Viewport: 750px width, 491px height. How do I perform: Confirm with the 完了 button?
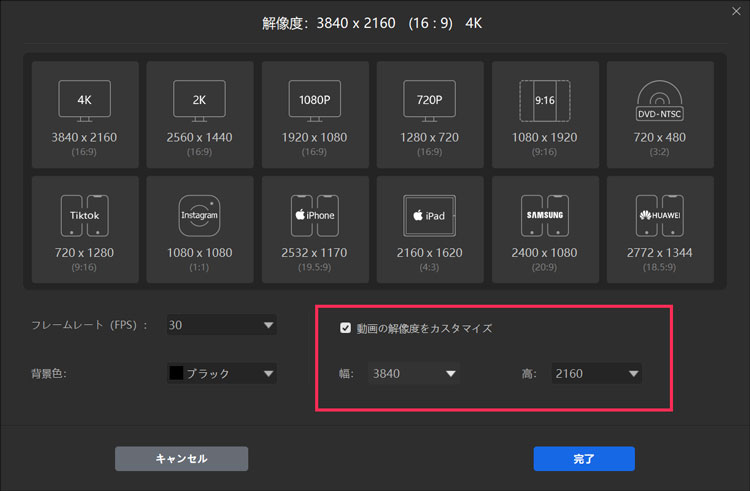pyautogui.click(x=584, y=459)
